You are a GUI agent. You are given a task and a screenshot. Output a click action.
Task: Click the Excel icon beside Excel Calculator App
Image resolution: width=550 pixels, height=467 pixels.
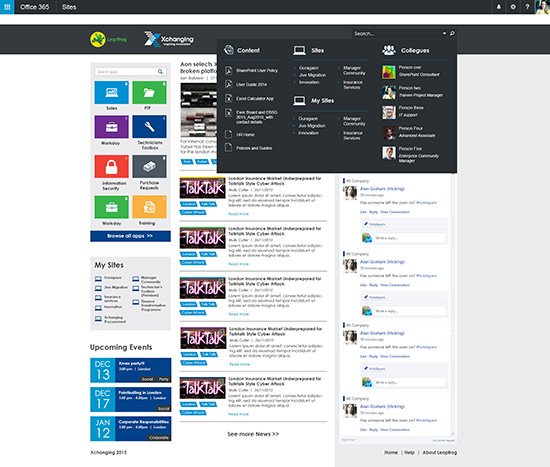pos(228,99)
